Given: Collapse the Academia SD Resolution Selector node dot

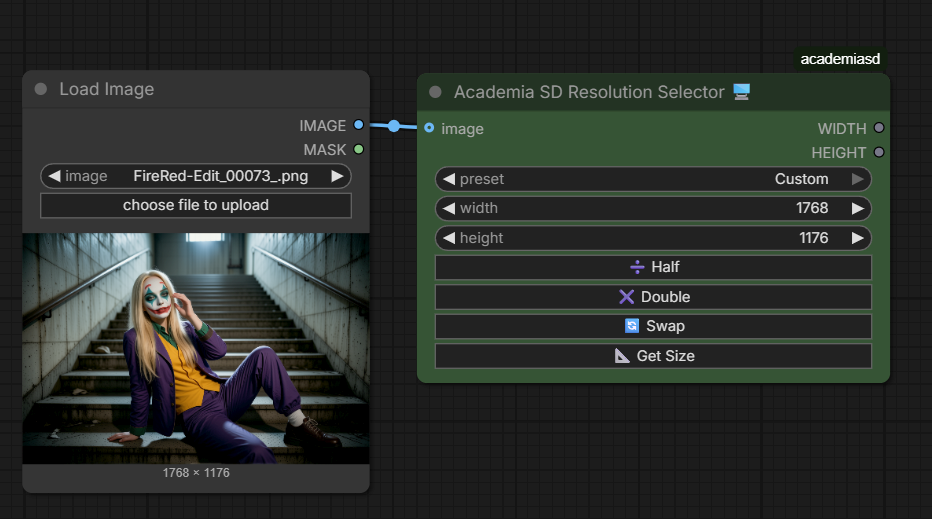Looking at the screenshot, I should 435,92.
